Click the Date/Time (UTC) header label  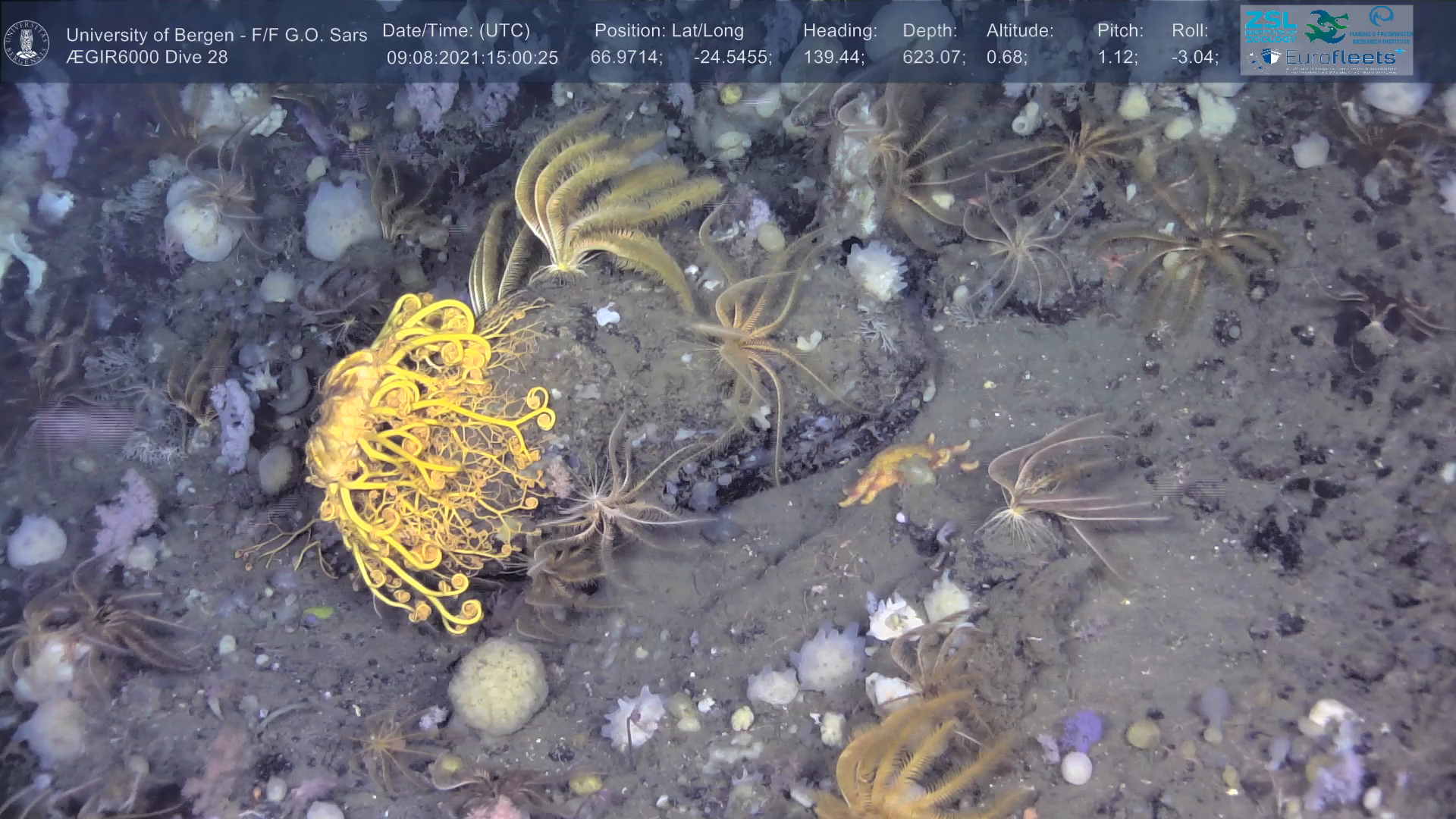coord(456,30)
